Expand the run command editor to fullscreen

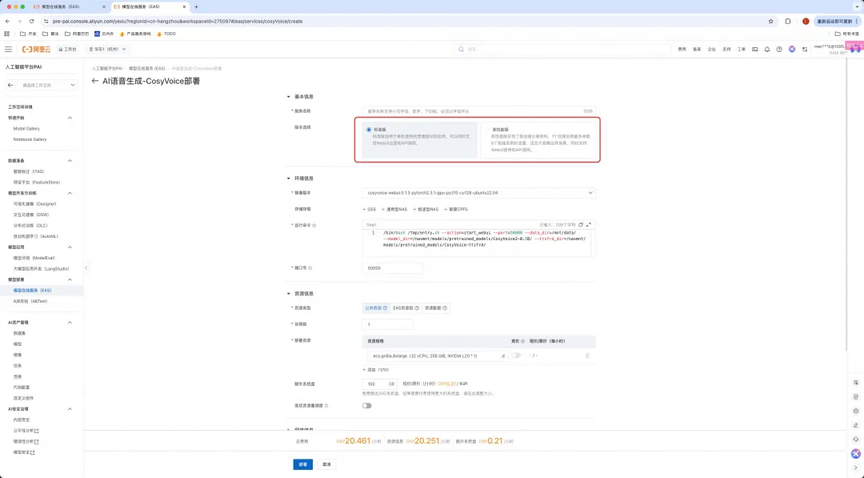pos(589,225)
